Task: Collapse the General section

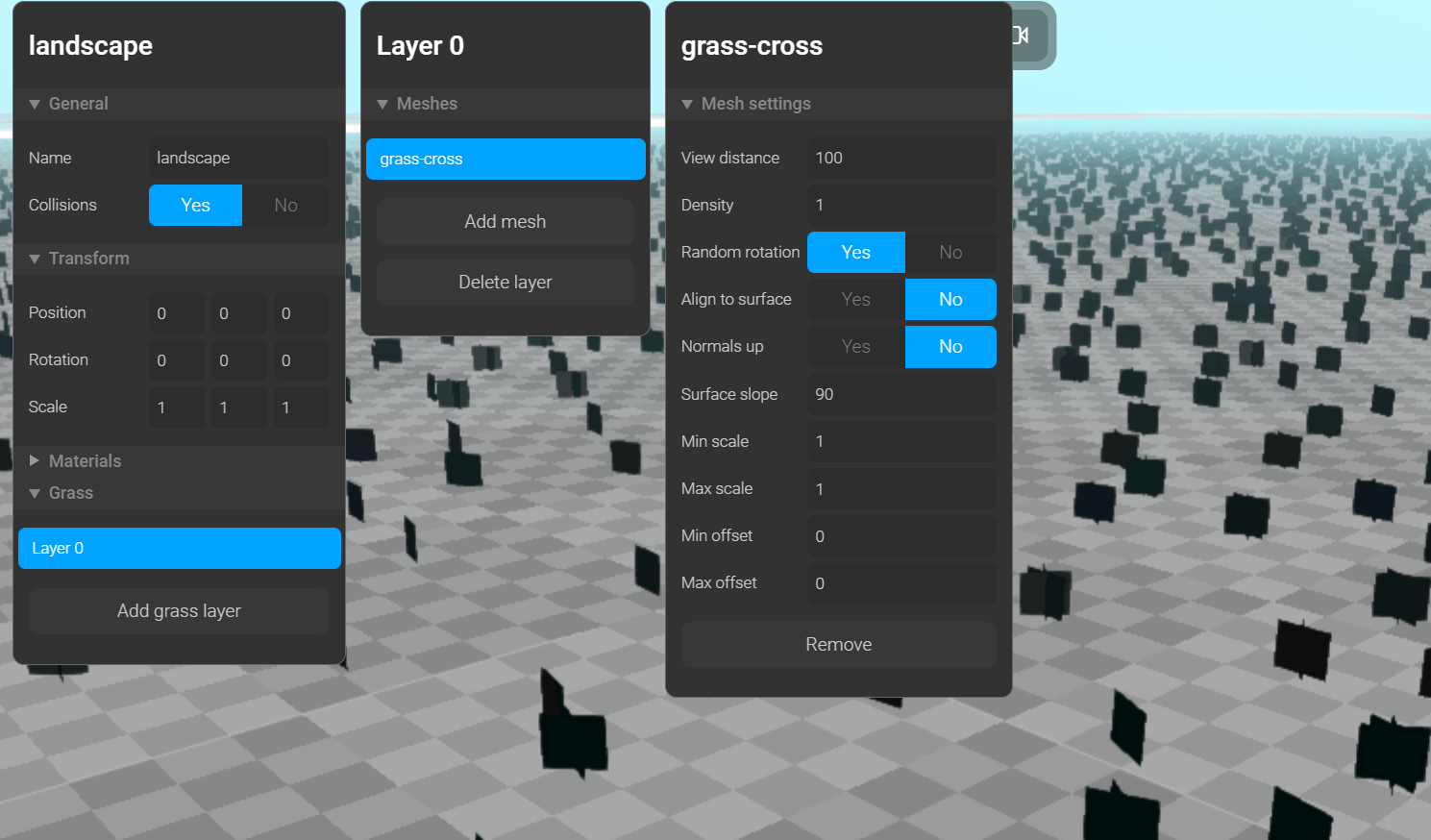Action: [x=77, y=104]
